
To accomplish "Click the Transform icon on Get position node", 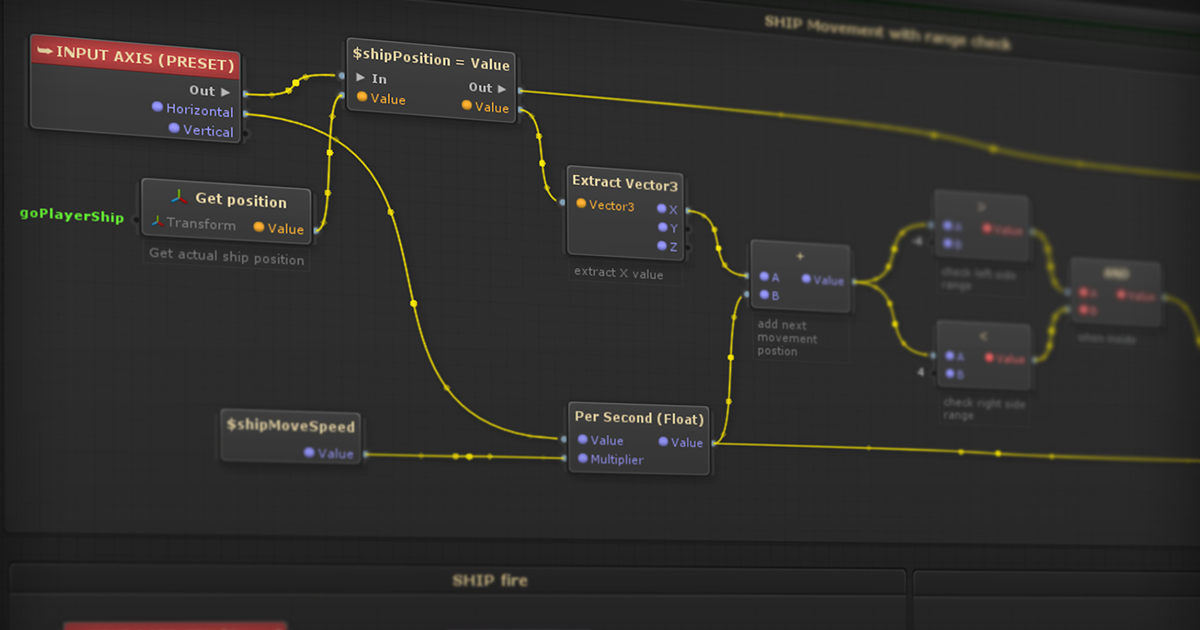I will pyautogui.click(x=157, y=224).
